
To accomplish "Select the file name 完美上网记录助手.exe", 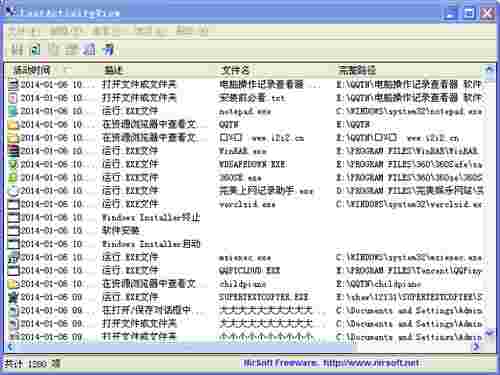I will coord(266,191).
